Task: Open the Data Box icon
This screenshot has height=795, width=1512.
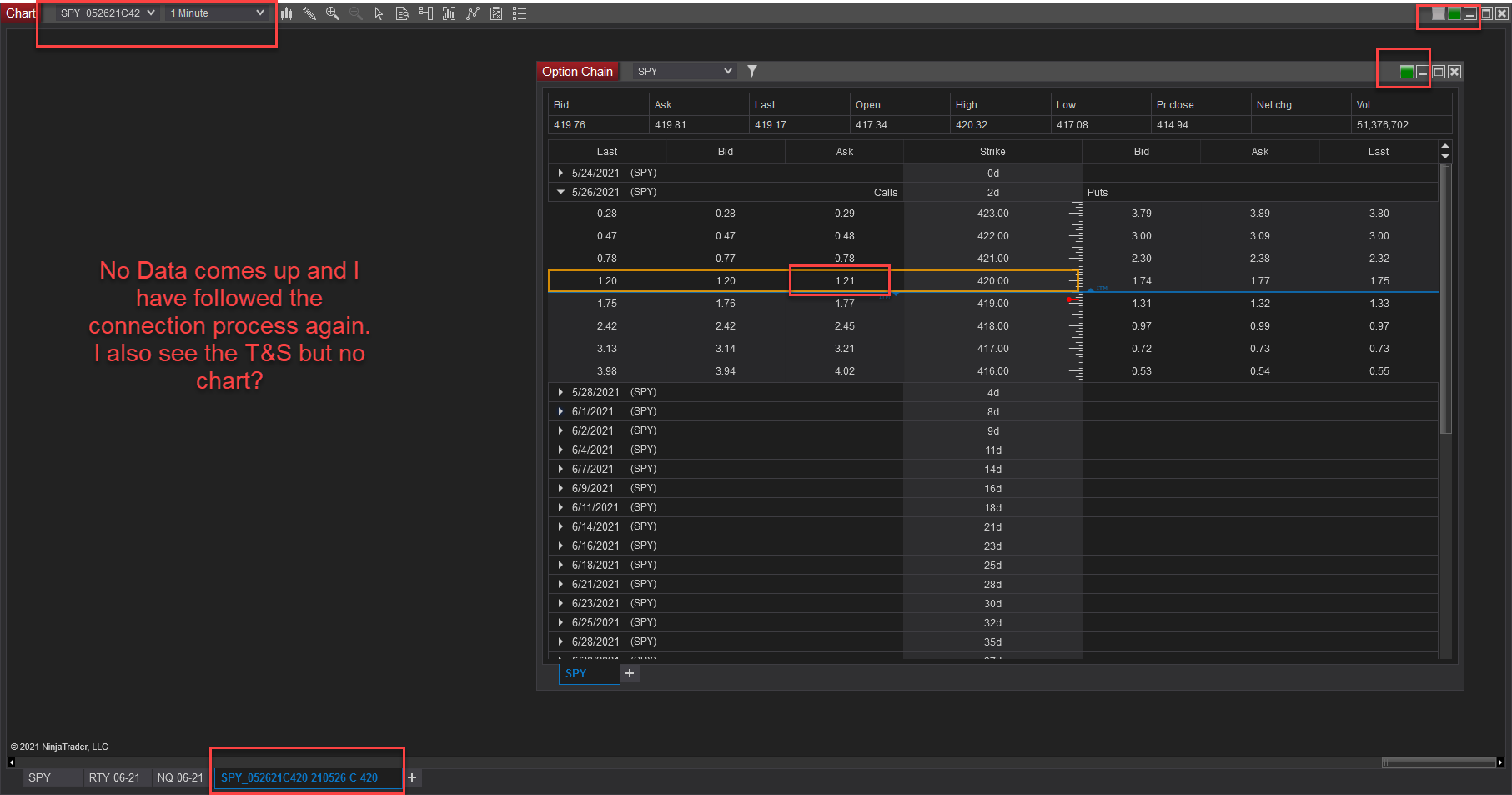Action: click(402, 13)
